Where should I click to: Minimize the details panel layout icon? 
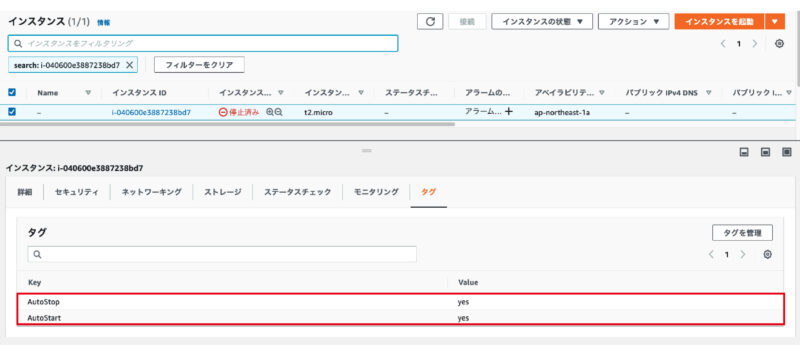[744, 152]
